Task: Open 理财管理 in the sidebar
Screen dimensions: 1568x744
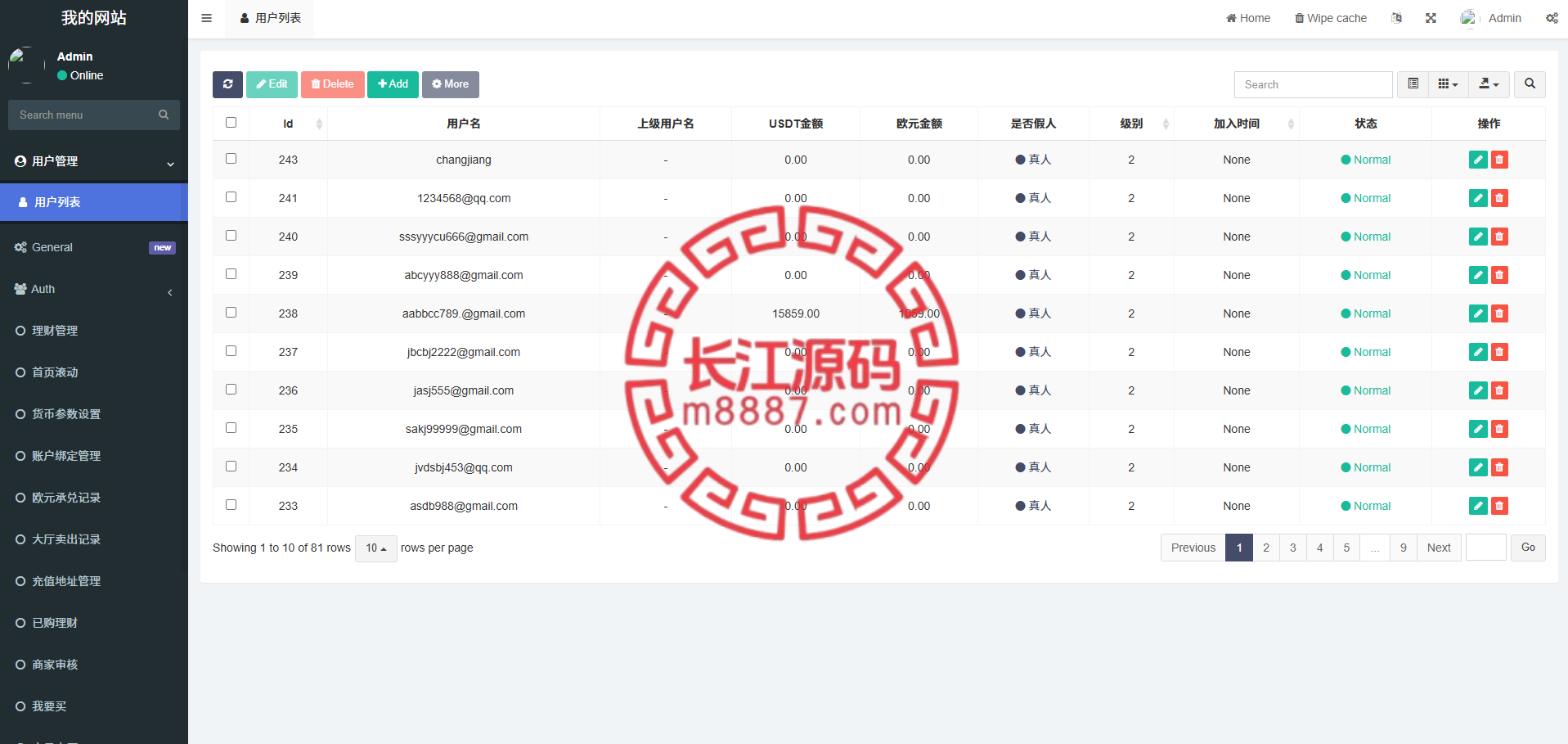Action: tap(94, 331)
